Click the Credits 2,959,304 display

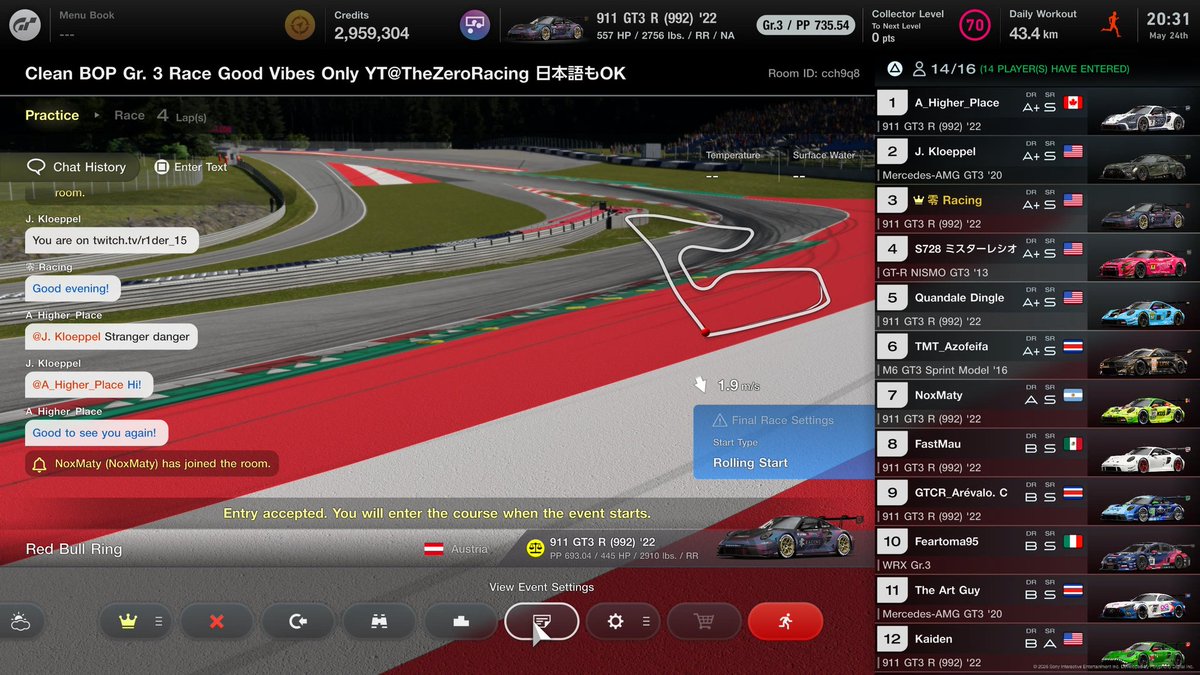pos(371,26)
